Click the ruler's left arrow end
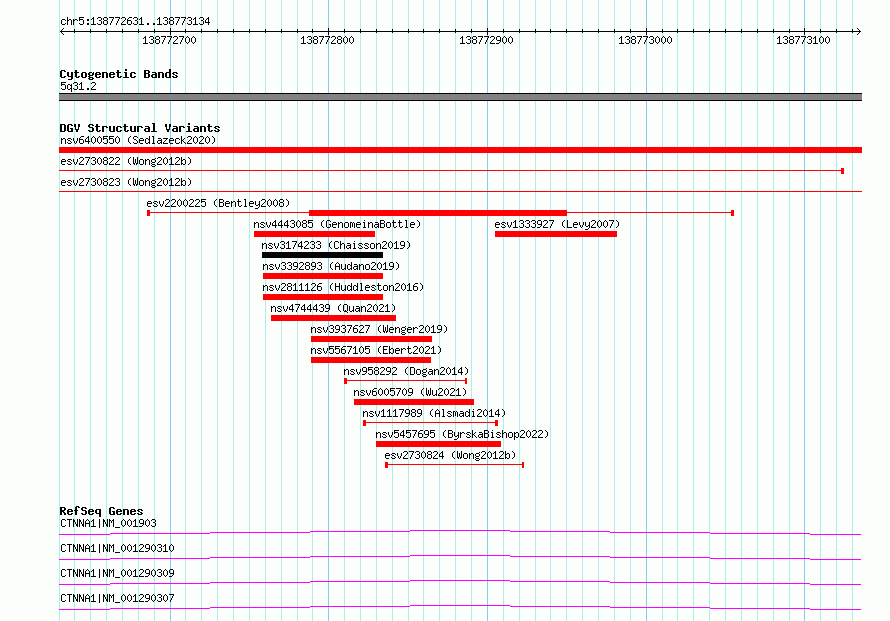This screenshot has width=890, height=621. click(x=62, y=32)
